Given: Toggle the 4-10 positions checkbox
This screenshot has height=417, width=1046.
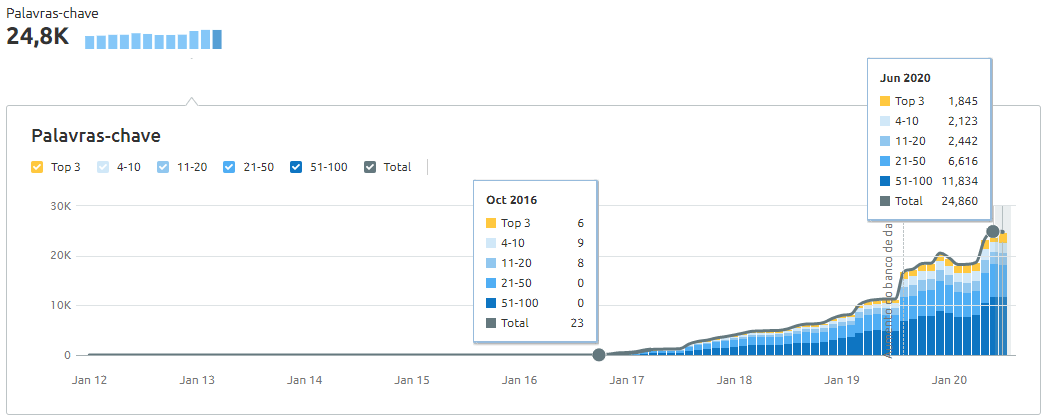Looking at the screenshot, I should [x=105, y=167].
